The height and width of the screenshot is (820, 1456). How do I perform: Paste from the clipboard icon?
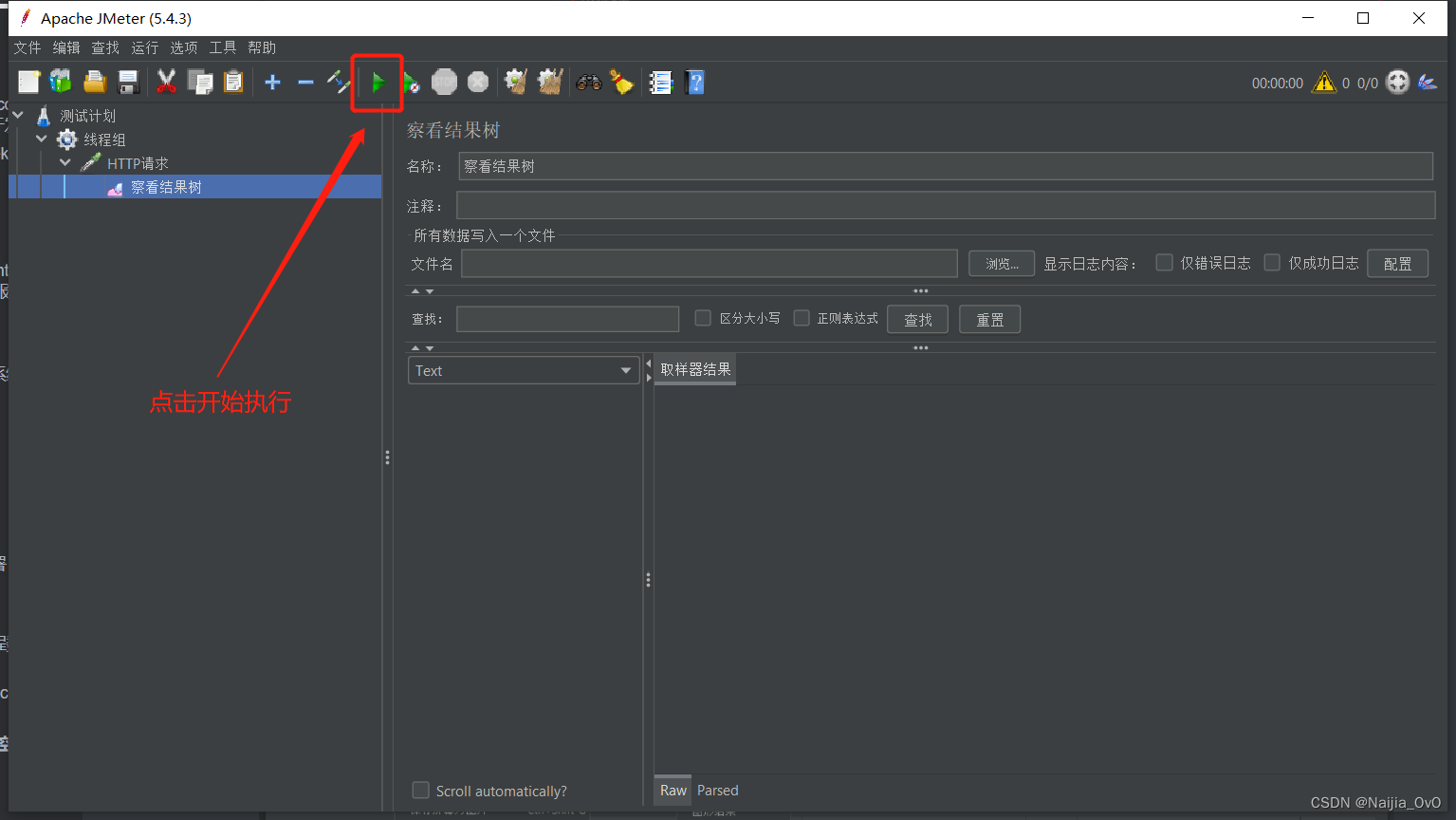click(x=233, y=83)
